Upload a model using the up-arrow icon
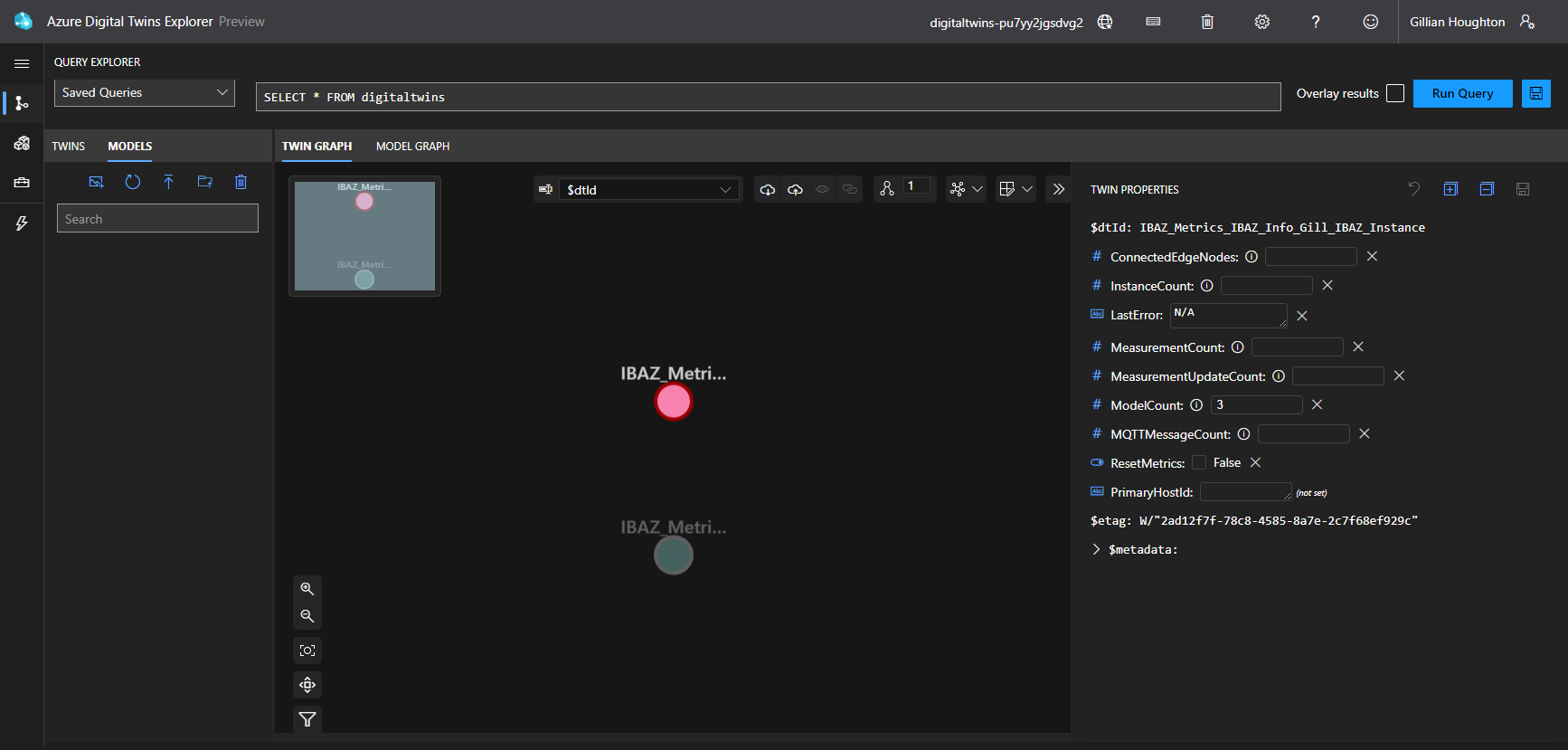The height and width of the screenshot is (750, 1568). click(168, 182)
